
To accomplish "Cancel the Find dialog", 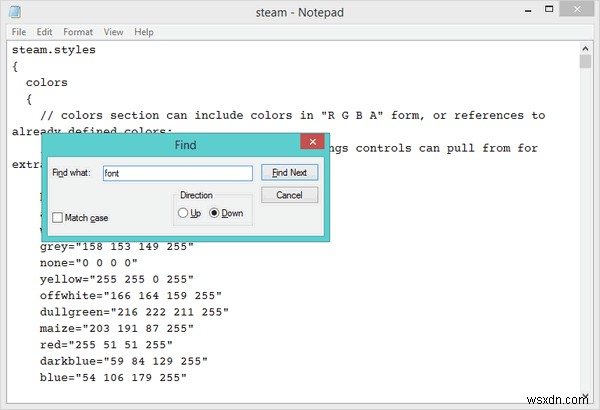I will pyautogui.click(x=289, y=195).
